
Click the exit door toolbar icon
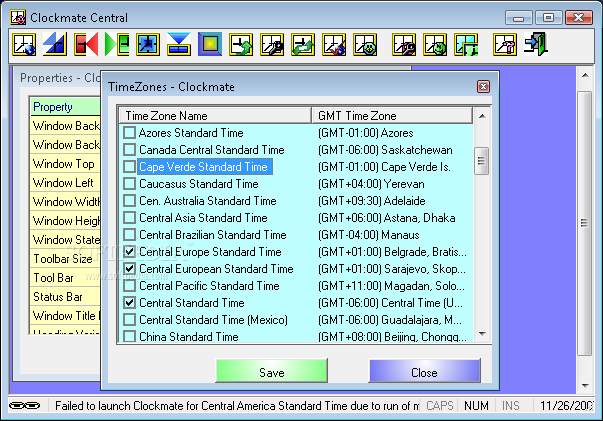(536, 45)
